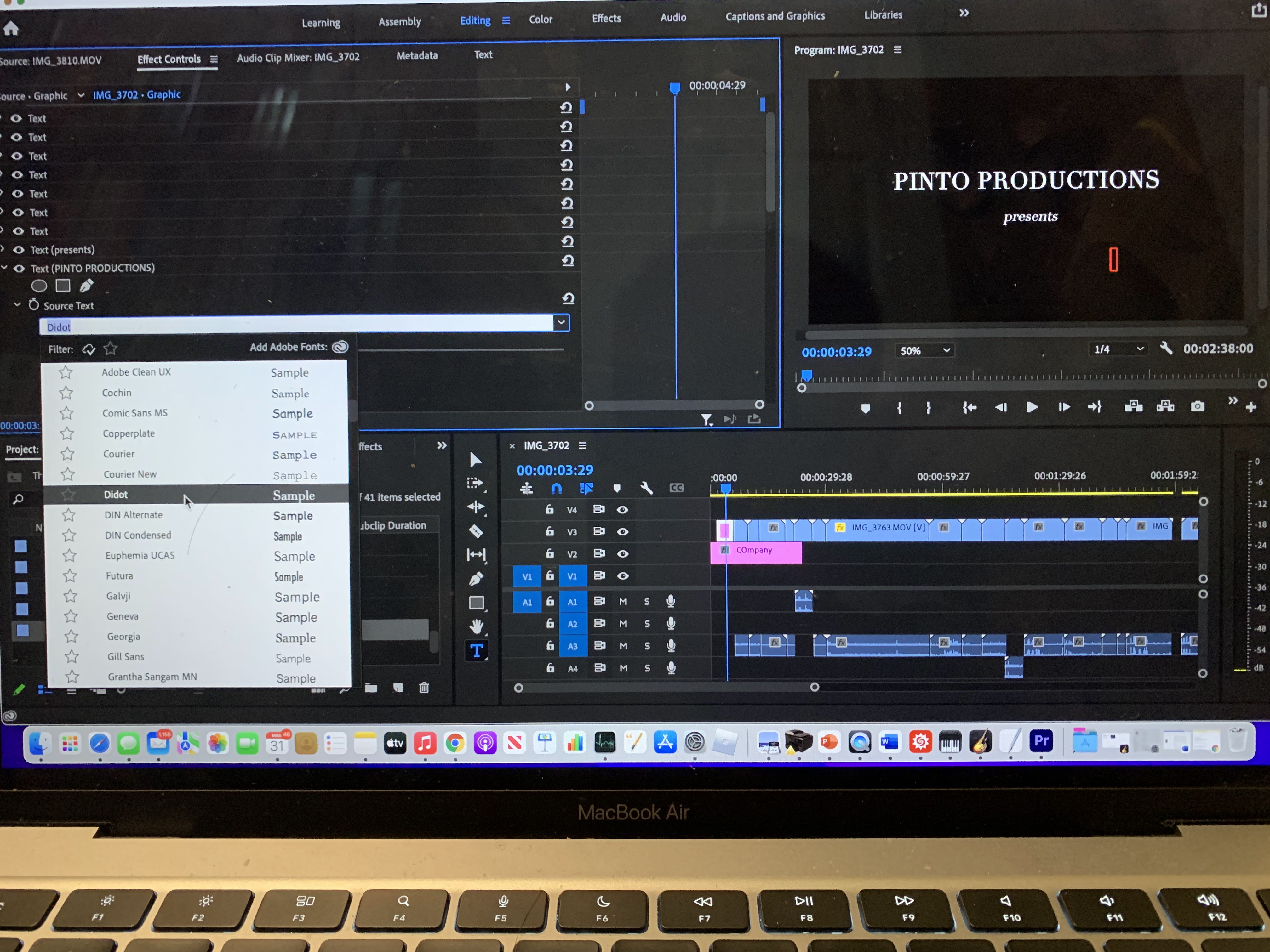The image size is (1270, 952).
Task: Create ellipse mask for PINTO PRODUCTIONS text
Action: pyautogui.click(x=39, y=286)
